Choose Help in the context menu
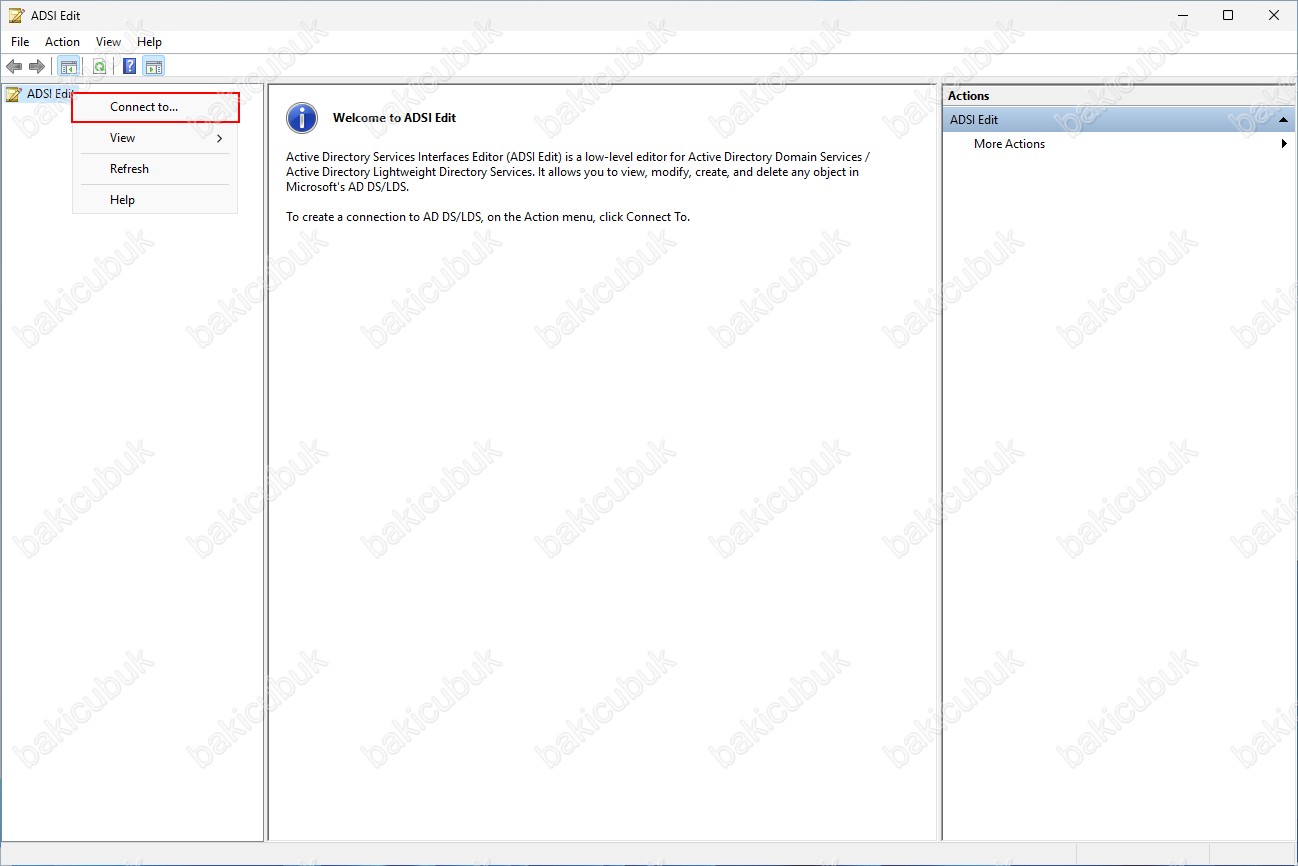Viewport: 1298px width, 866px height. tap(155, 200)
